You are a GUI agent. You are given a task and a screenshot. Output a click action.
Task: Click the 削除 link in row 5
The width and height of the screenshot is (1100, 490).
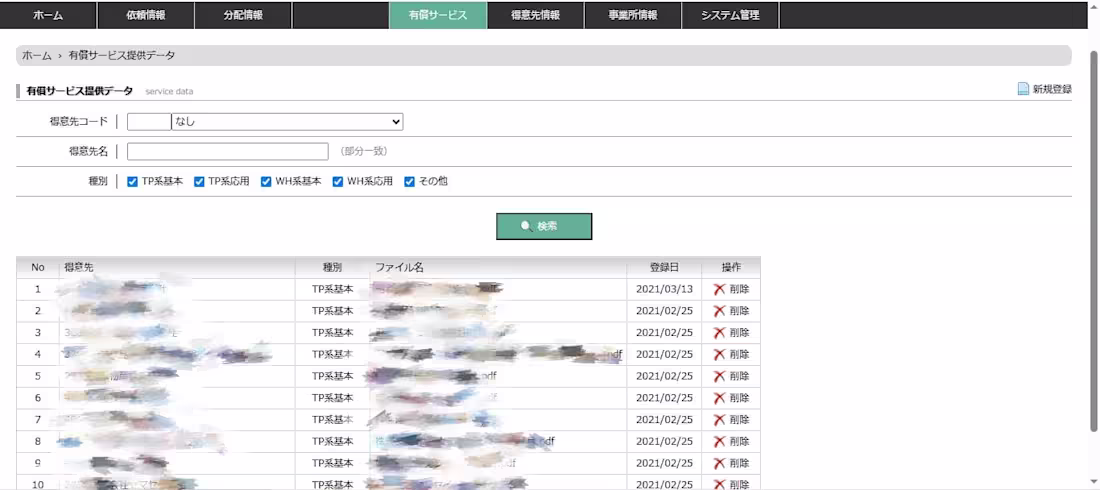pyautogui.click(x=739, y=376)
